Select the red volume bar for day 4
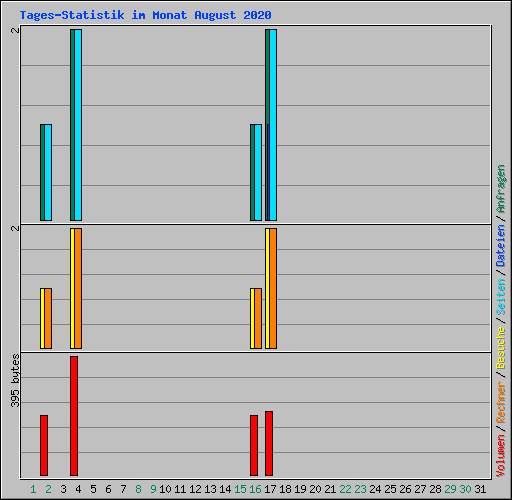This screenshot has width=512, height=500. tap(74, 416)
